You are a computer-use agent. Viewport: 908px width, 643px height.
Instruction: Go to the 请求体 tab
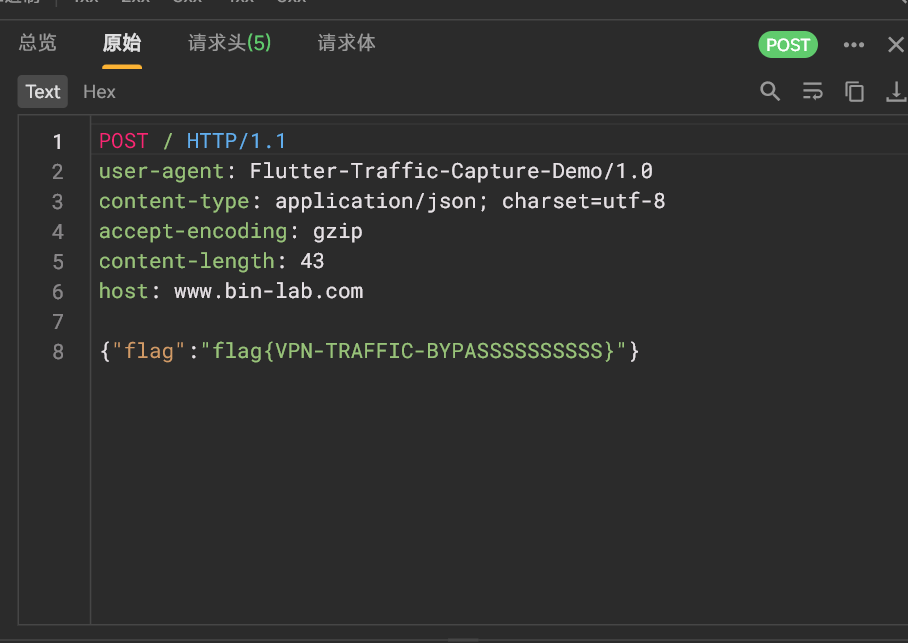pyautogui.click(x=346, y=43)
